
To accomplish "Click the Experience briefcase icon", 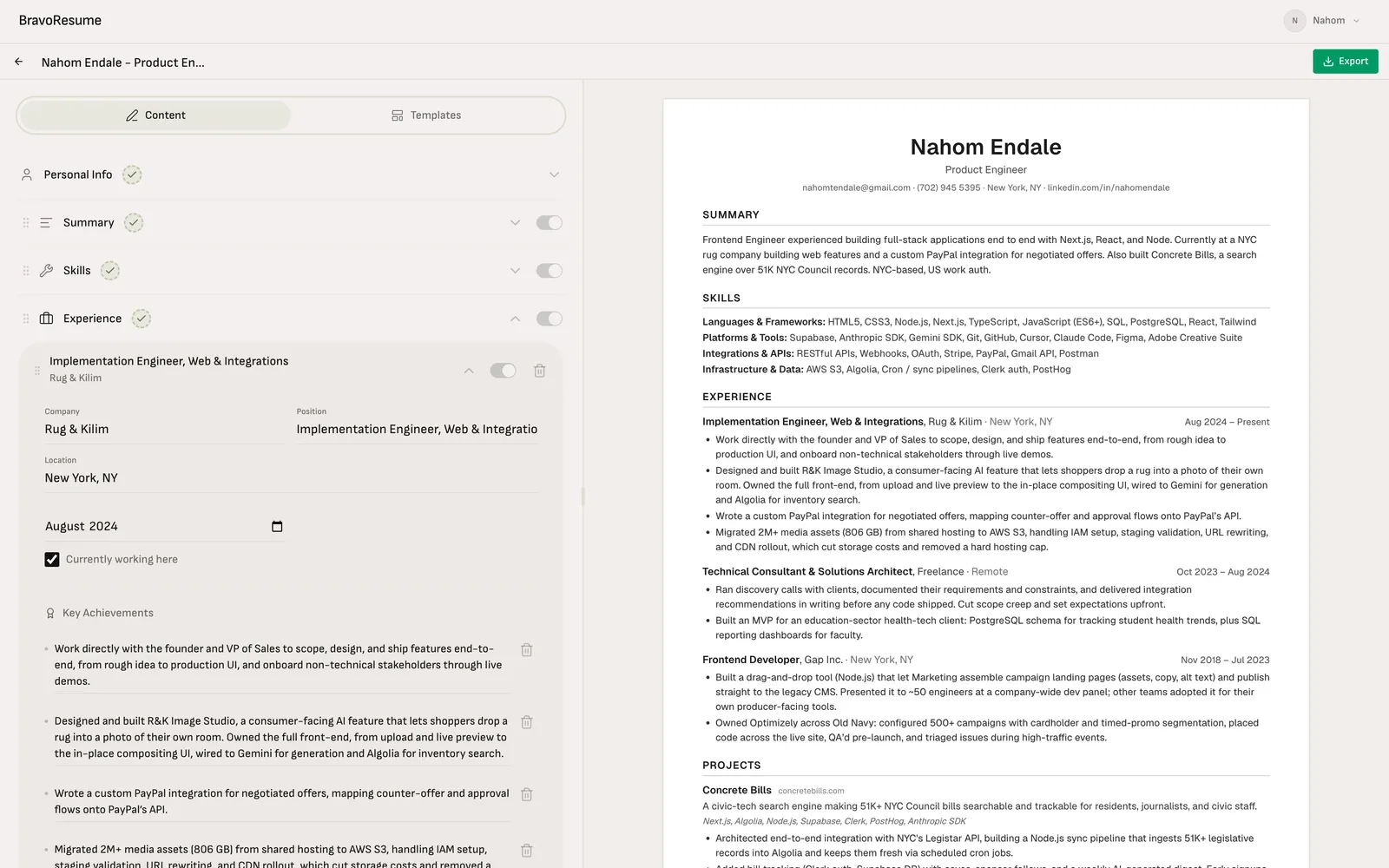I will [x=46, y=319].
